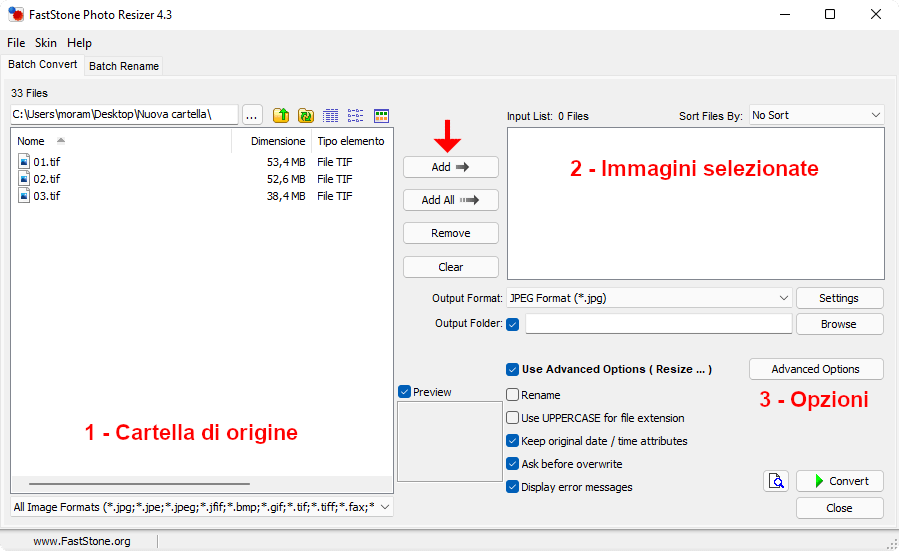Screen dimensions: 899x551
Task: Open the Advanced Options button
Action: pyautogui.click(x=816, y=369)
